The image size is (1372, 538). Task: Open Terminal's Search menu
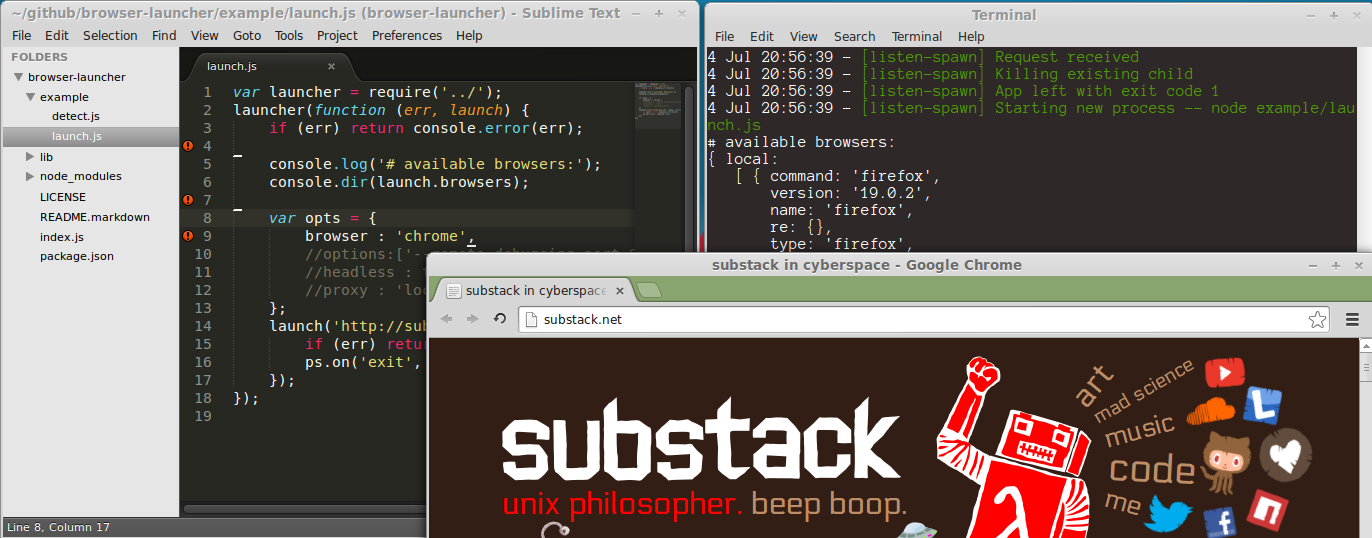[x=854, y=36]
